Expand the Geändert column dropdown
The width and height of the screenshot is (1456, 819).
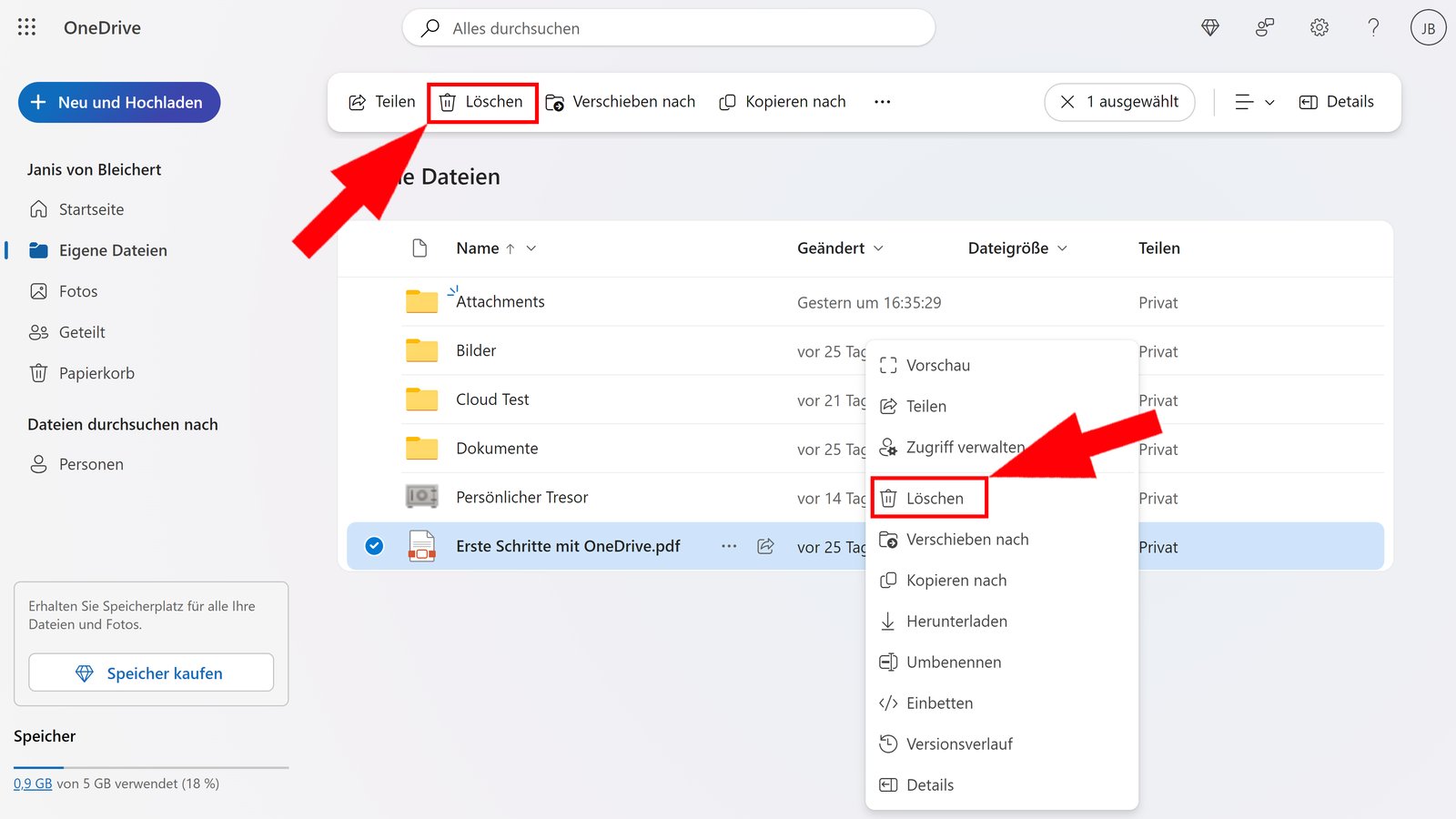coord(879,248)
